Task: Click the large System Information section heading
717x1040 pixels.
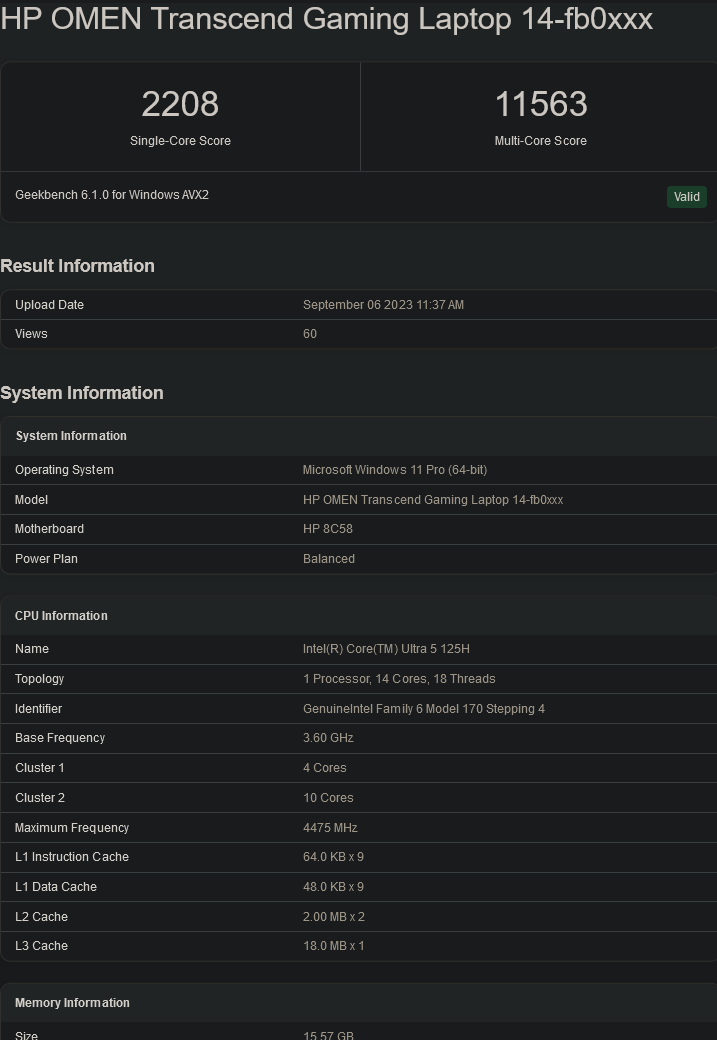Action: (82, 393)
